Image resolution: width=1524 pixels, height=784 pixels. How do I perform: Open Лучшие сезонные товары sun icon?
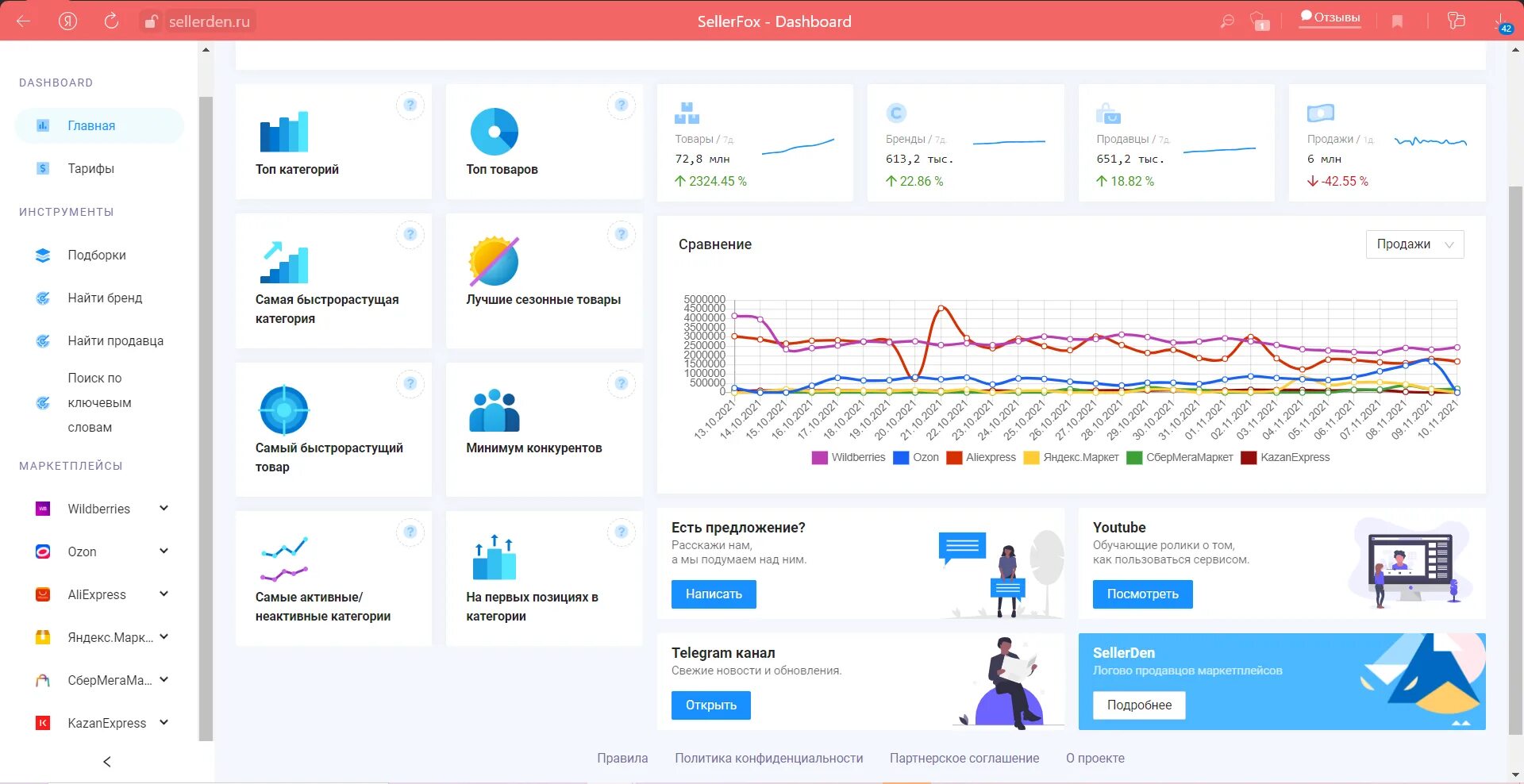tap(494, 261)
